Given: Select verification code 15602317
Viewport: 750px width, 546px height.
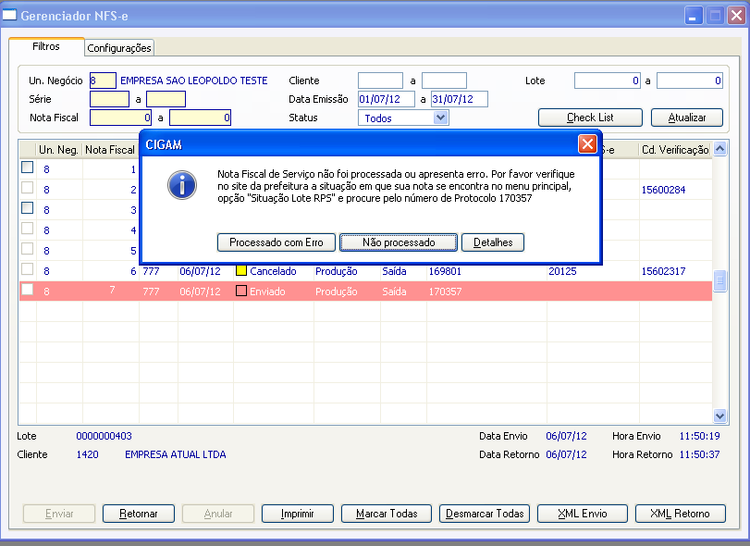Looking at the screenshot, I should click(x=663, y=271).
